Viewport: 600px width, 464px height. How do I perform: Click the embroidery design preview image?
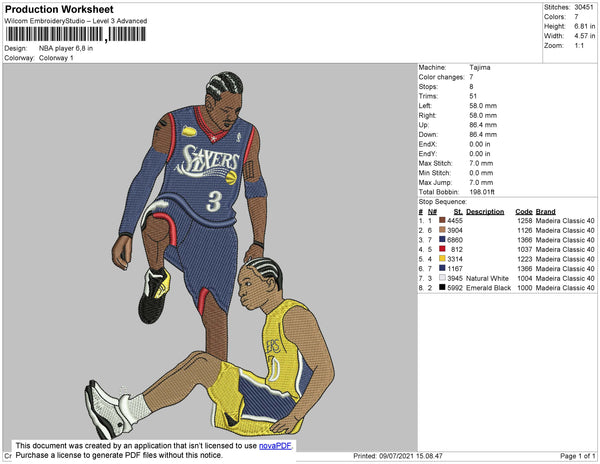[210, 256]
